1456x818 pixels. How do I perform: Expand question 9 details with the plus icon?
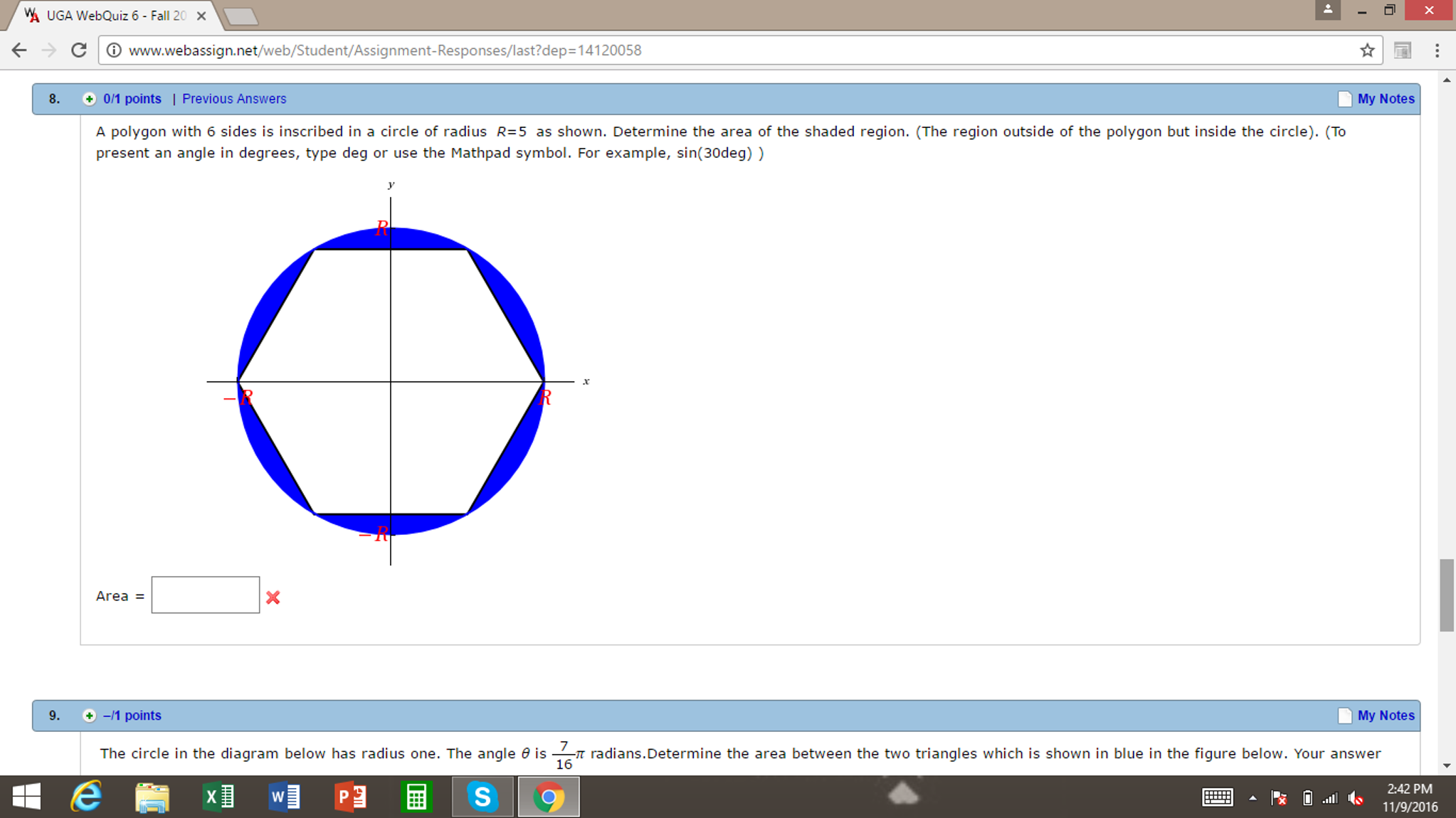click(x=88, y=716)
